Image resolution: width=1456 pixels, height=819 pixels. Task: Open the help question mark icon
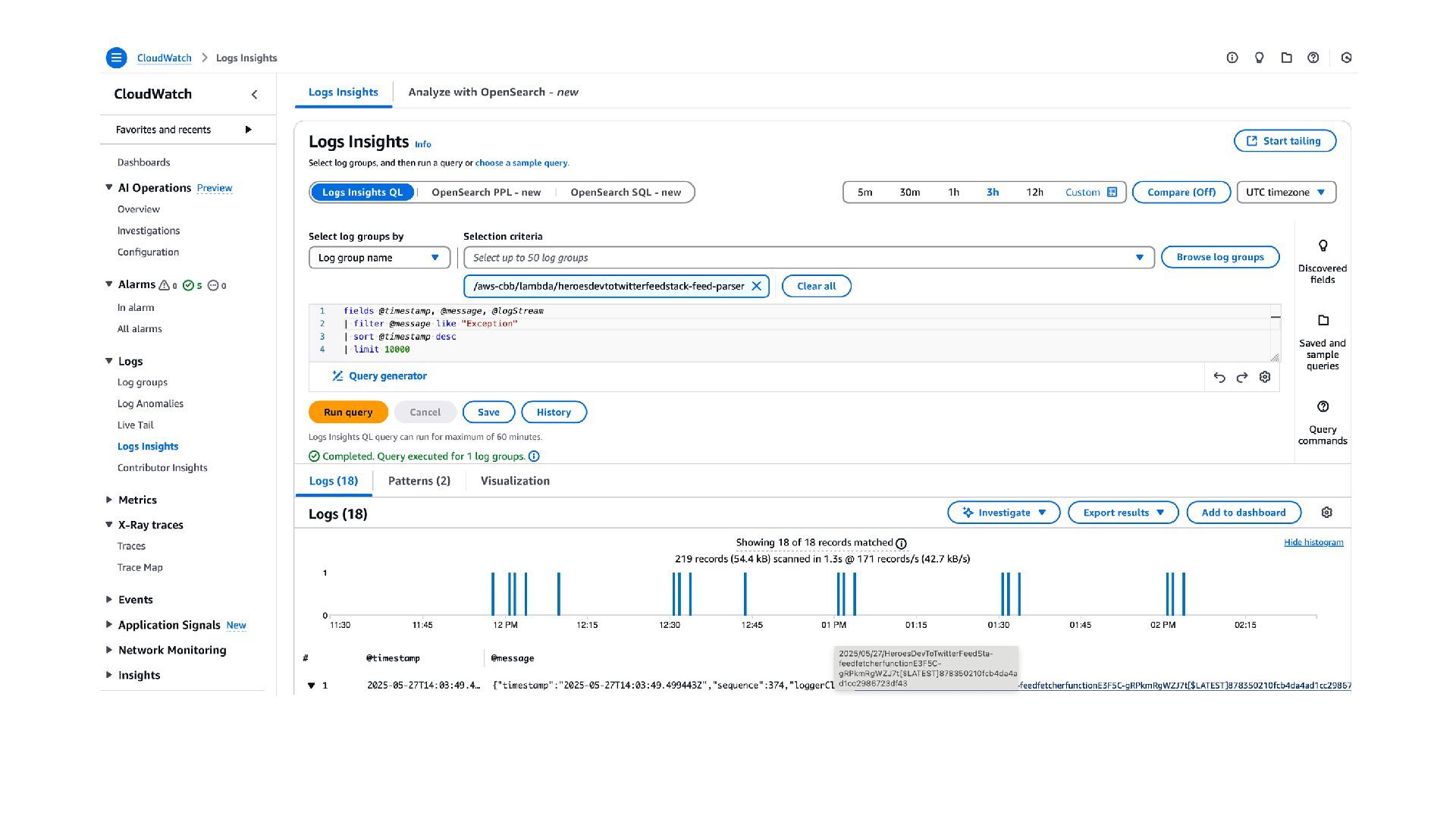coord(1313,58)
